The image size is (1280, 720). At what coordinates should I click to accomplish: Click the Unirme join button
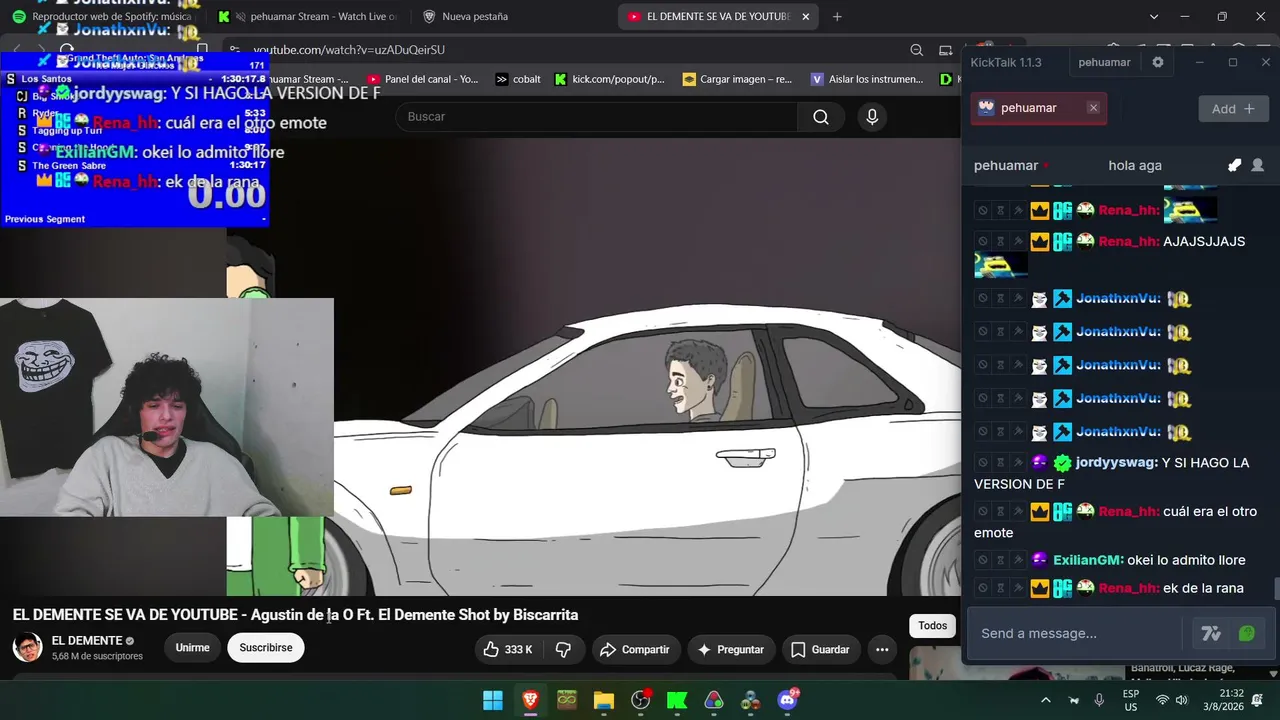(192, 648)
